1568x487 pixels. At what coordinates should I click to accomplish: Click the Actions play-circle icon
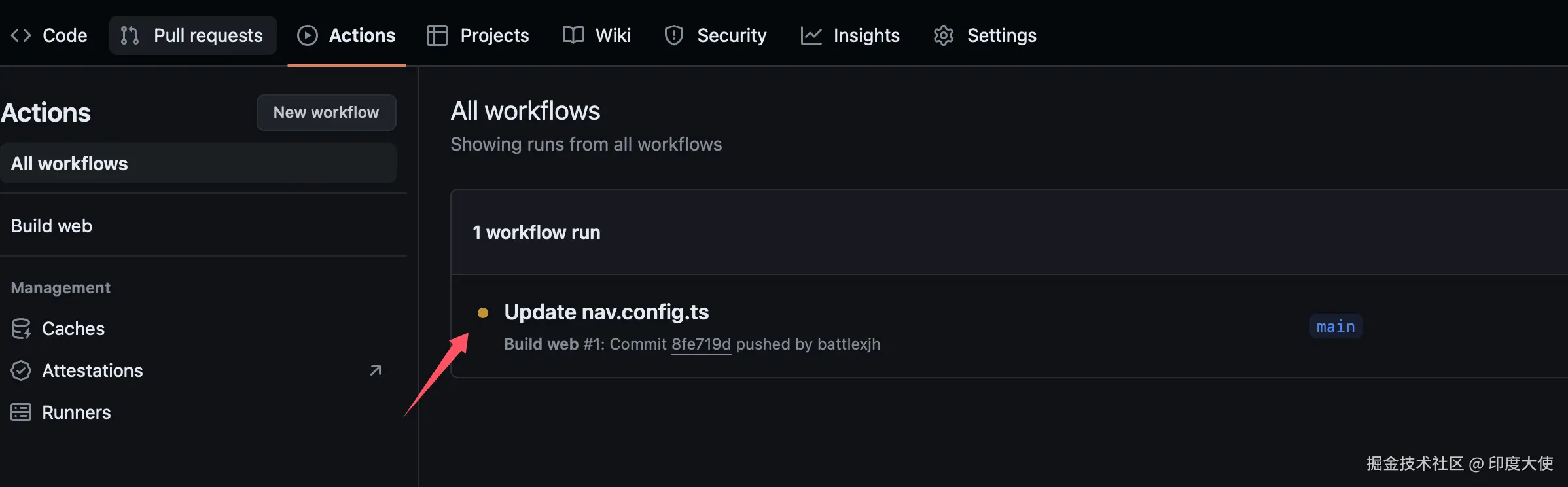(x=307, y=35)
